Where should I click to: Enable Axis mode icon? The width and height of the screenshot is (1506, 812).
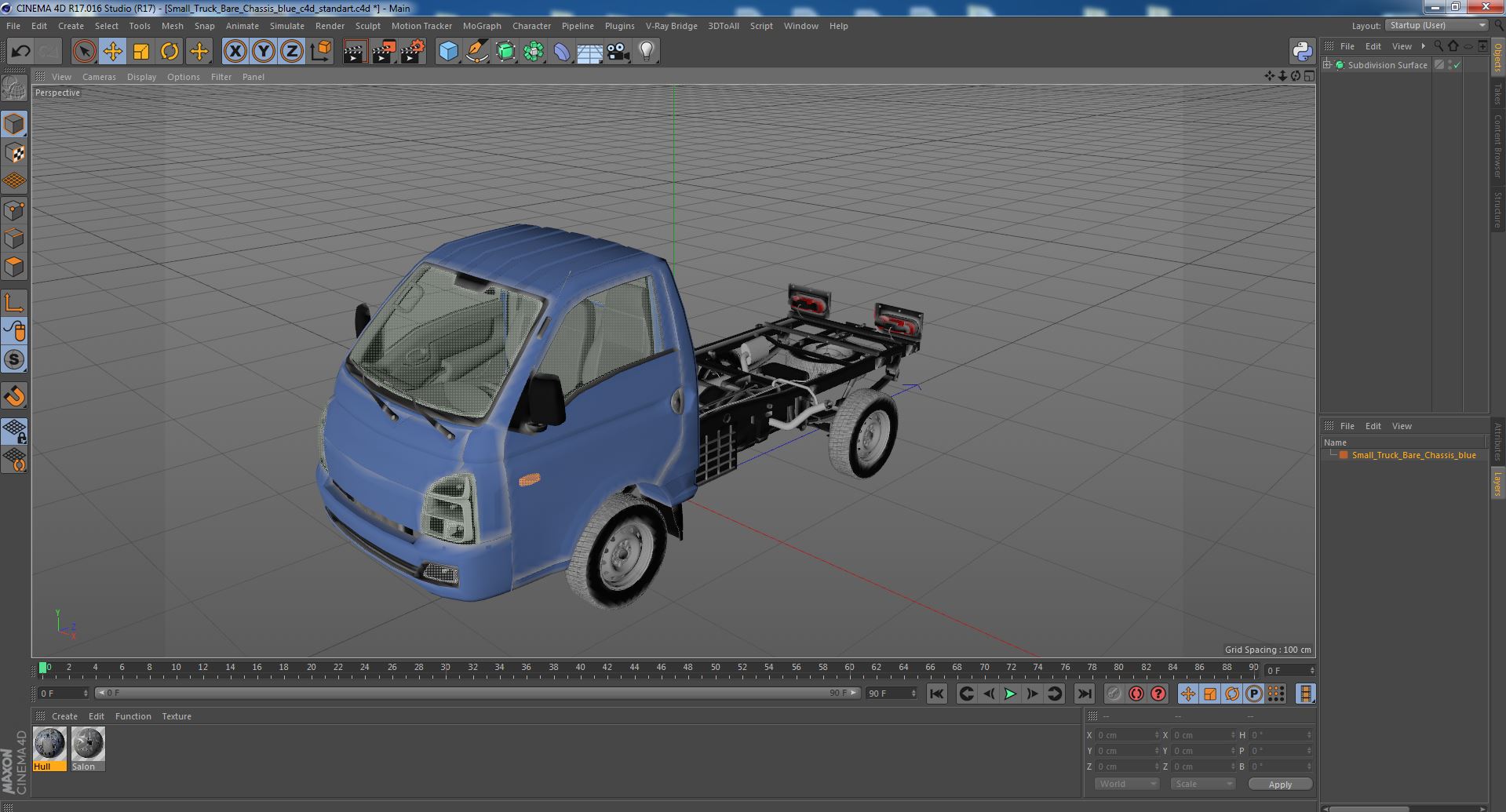coord(14,303)
